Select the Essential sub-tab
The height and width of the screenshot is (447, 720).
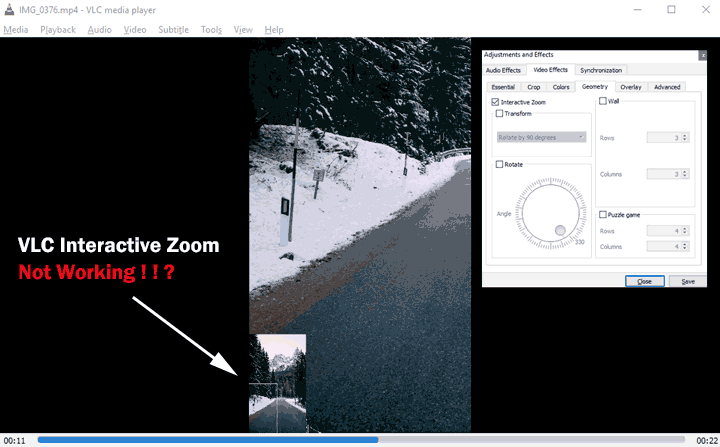point(503,87)
